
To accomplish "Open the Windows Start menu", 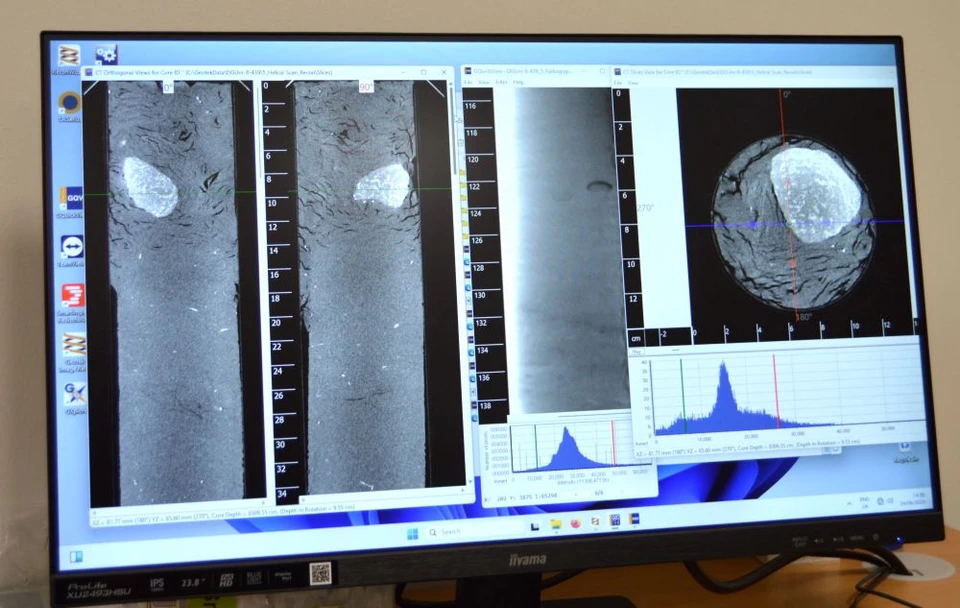I will (x=413, y=533).
